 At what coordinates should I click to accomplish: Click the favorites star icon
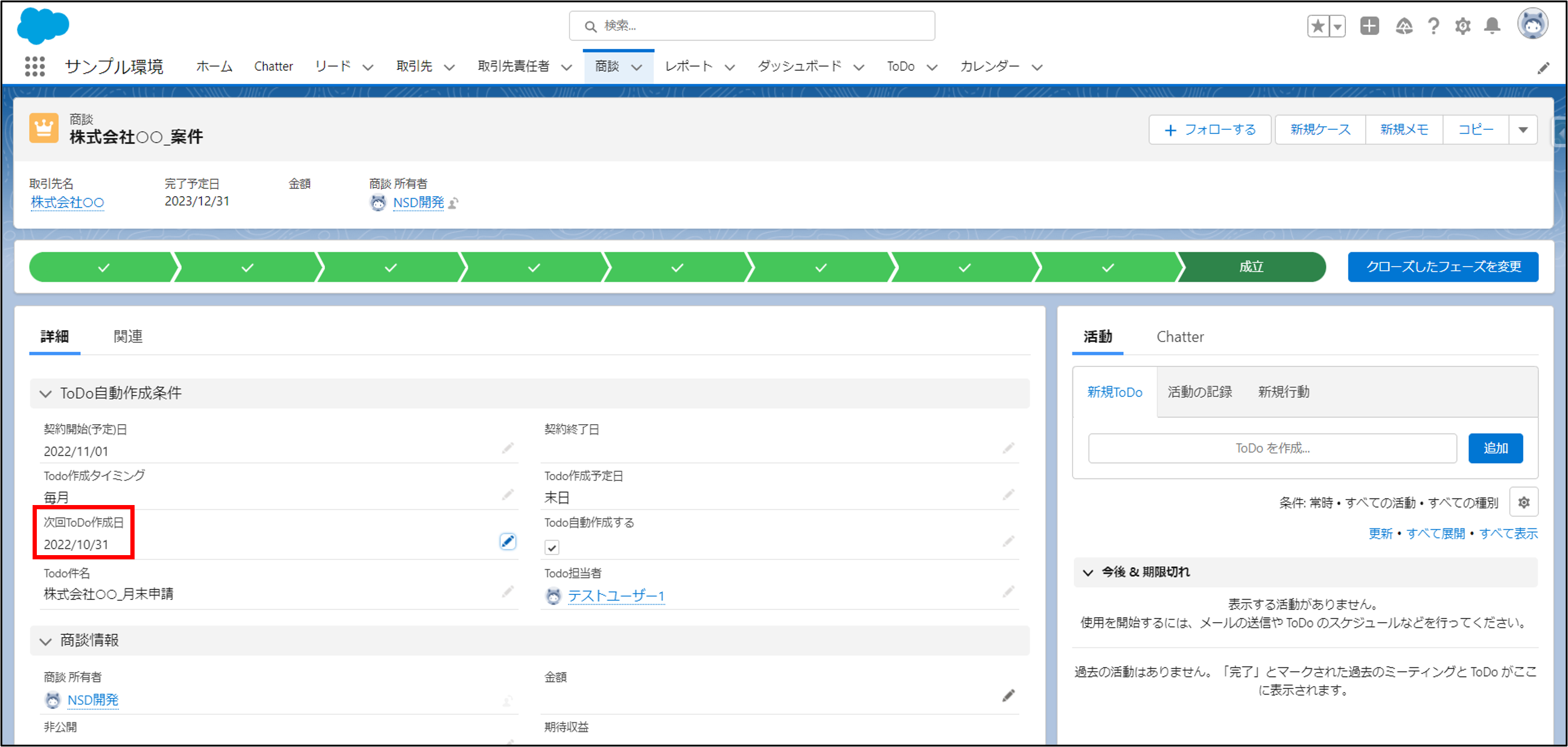[1318, 25]
